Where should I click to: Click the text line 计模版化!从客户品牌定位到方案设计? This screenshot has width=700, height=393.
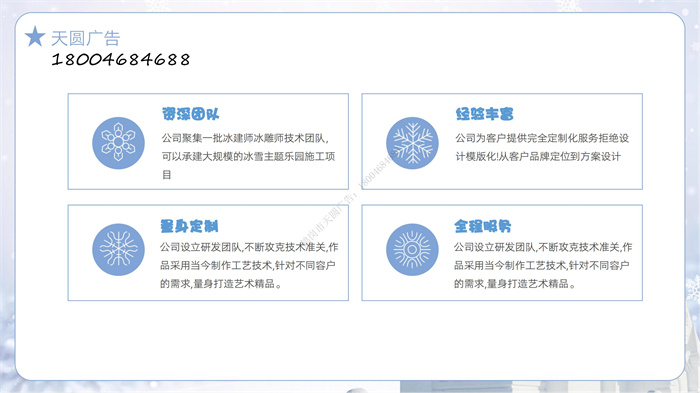pos(538,156)
